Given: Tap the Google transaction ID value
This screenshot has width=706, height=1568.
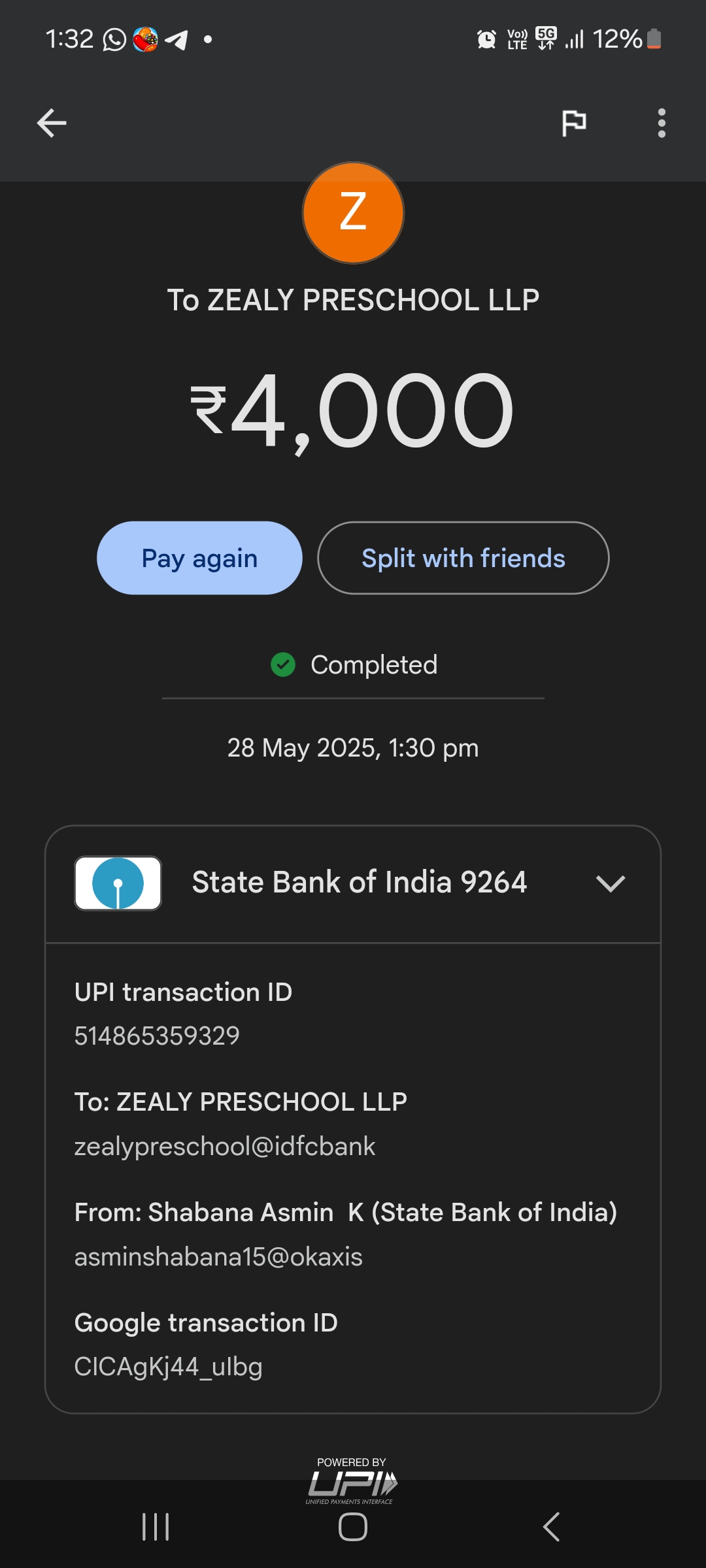Looking at the screenshot, I should (168, 1367).
